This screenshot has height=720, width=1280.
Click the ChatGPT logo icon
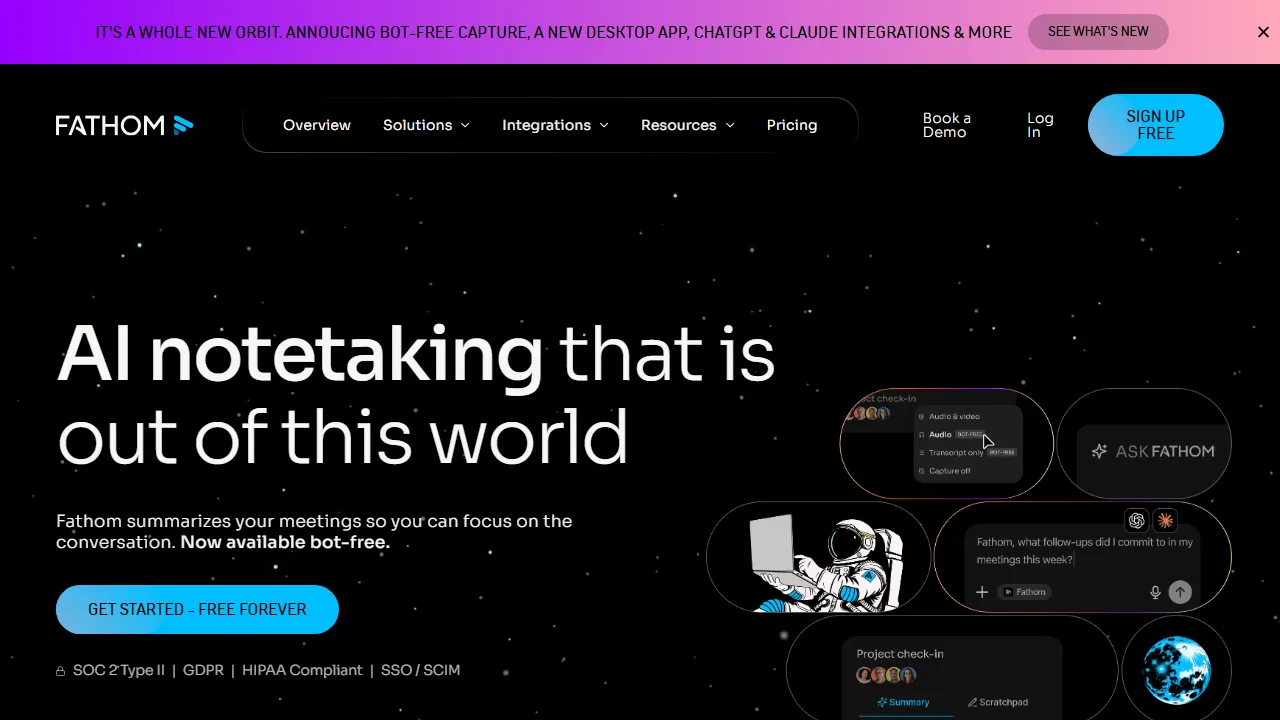[x=1136, y=520]
